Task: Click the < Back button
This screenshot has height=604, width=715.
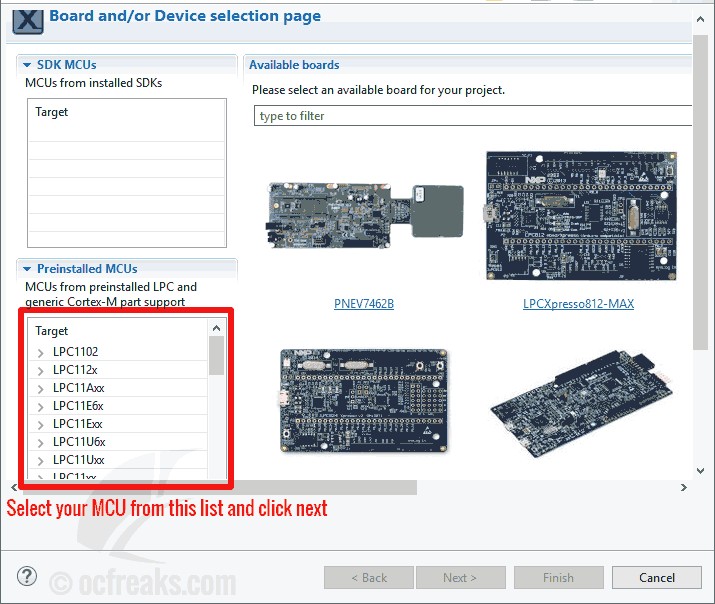Action: [x=369, y=578]
